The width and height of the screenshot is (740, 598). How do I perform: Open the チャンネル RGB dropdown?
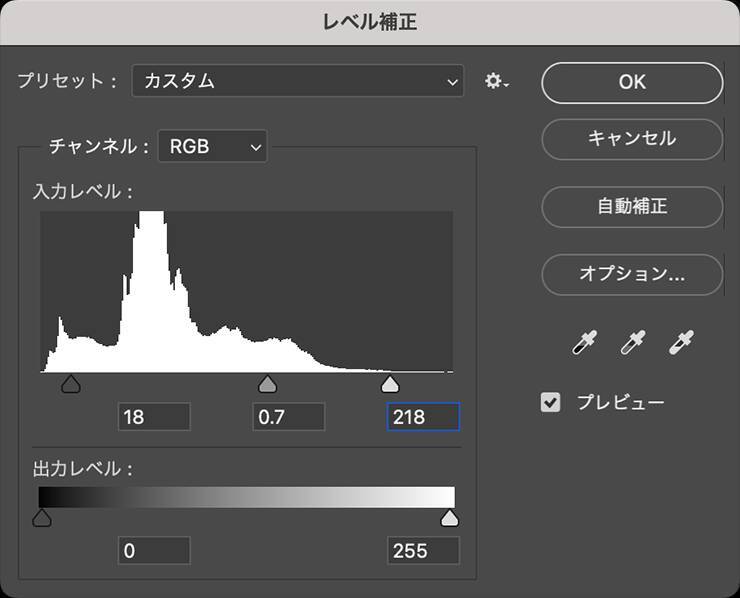(213, 146)
